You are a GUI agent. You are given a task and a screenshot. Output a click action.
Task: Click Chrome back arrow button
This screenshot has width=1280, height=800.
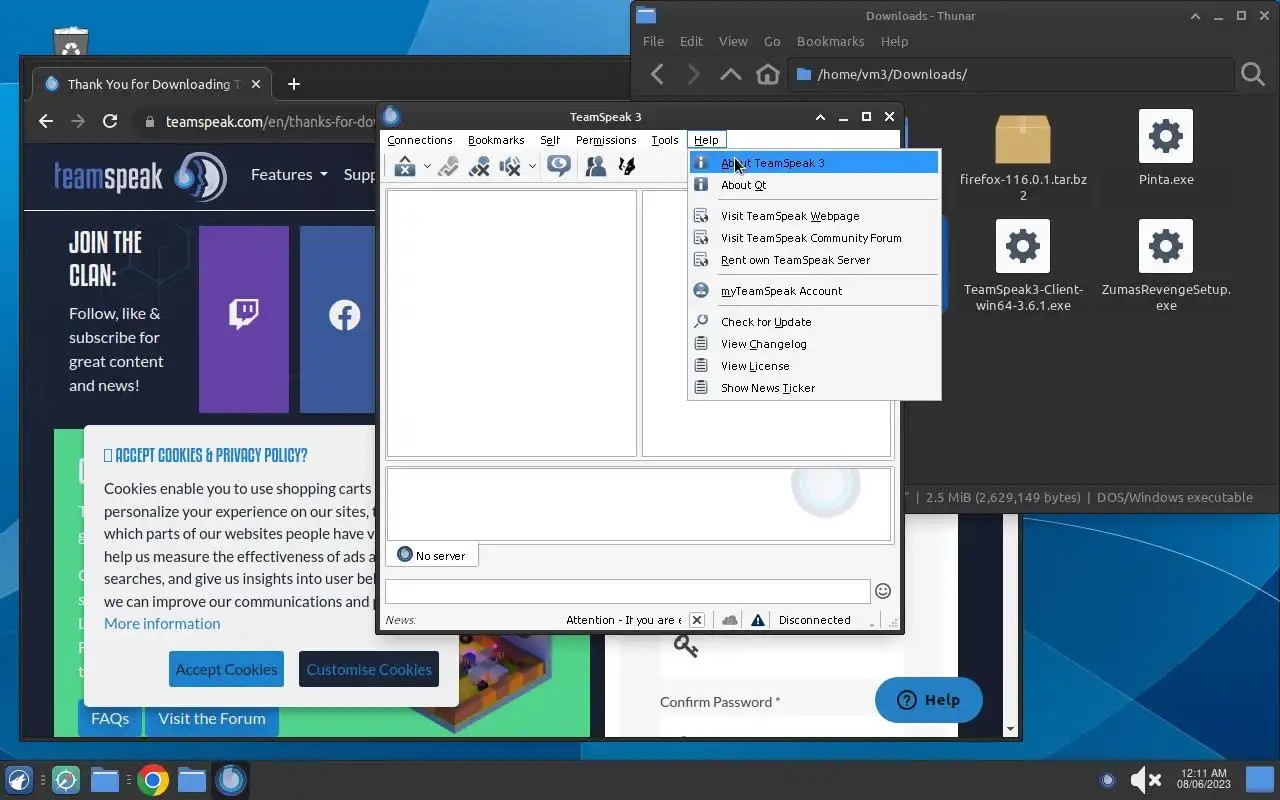pos(46,121)
